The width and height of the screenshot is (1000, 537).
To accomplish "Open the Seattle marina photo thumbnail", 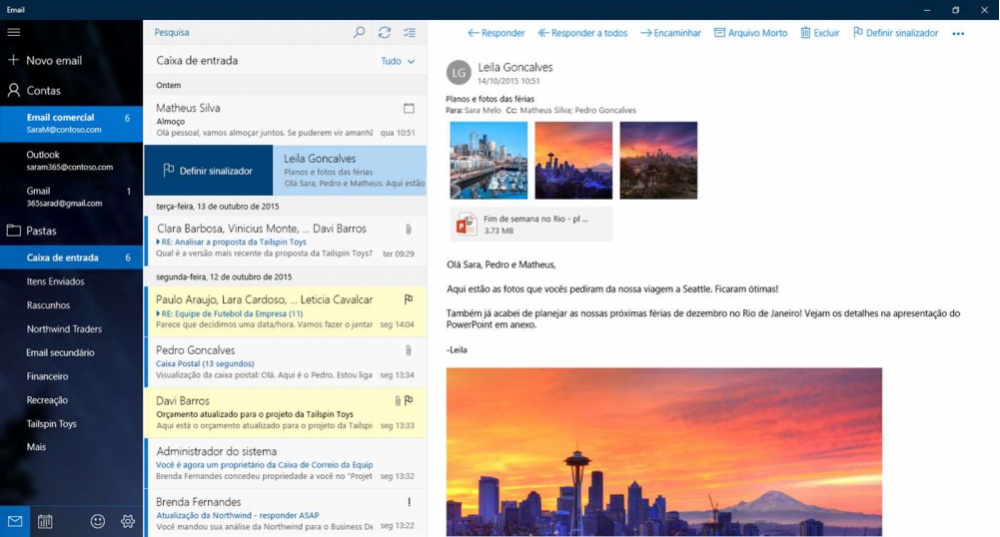I will (x=489, y=160).
